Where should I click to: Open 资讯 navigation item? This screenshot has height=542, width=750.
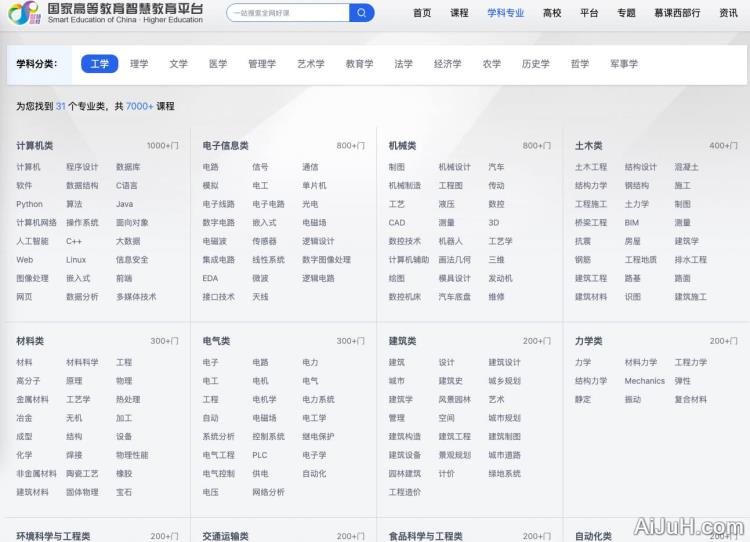(x=728, y=13)
